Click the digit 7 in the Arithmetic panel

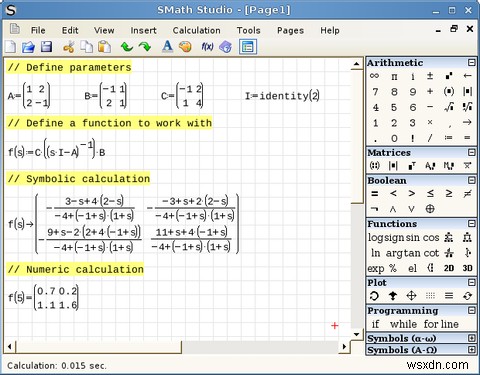[375, 91]
